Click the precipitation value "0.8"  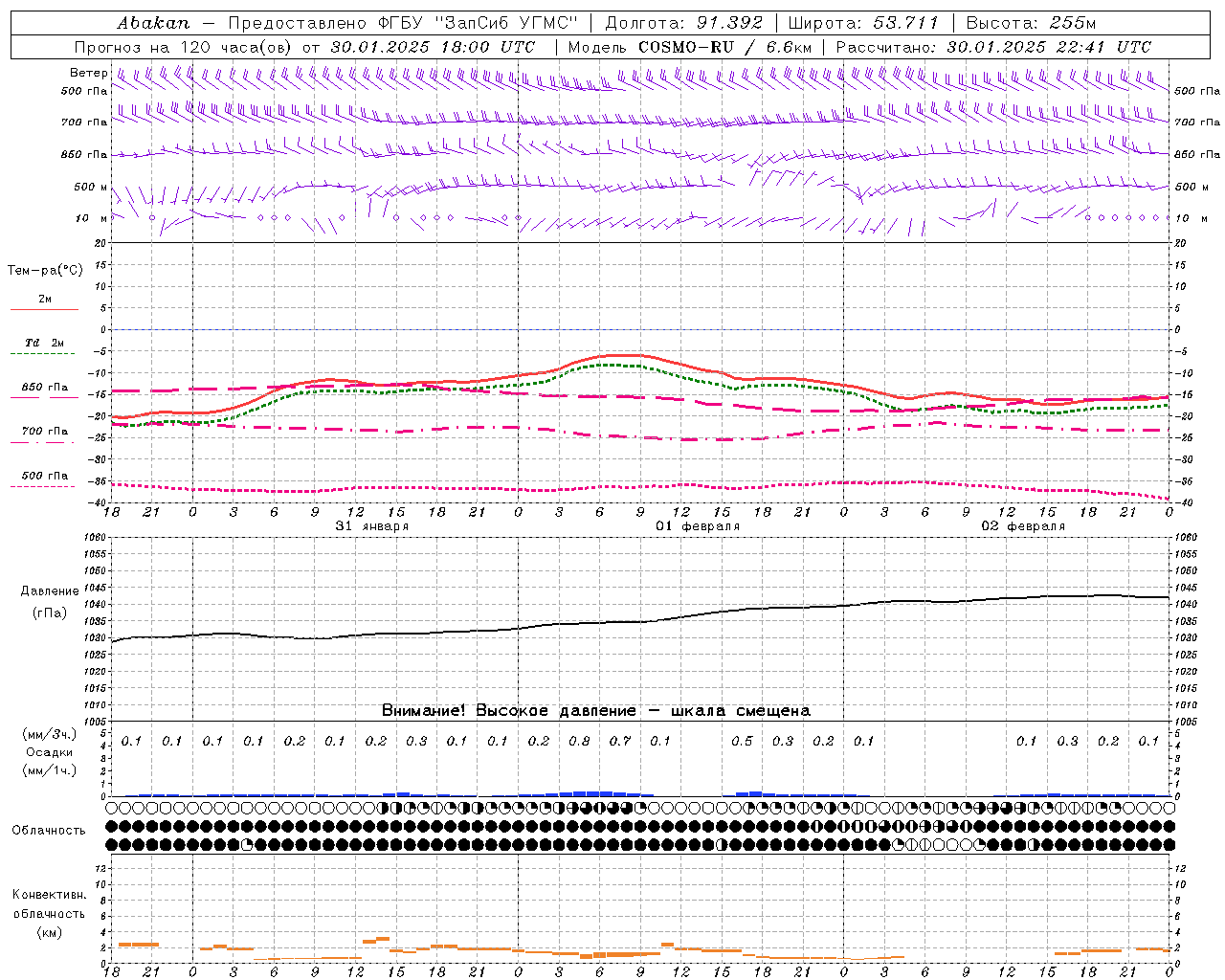[579, 742]
